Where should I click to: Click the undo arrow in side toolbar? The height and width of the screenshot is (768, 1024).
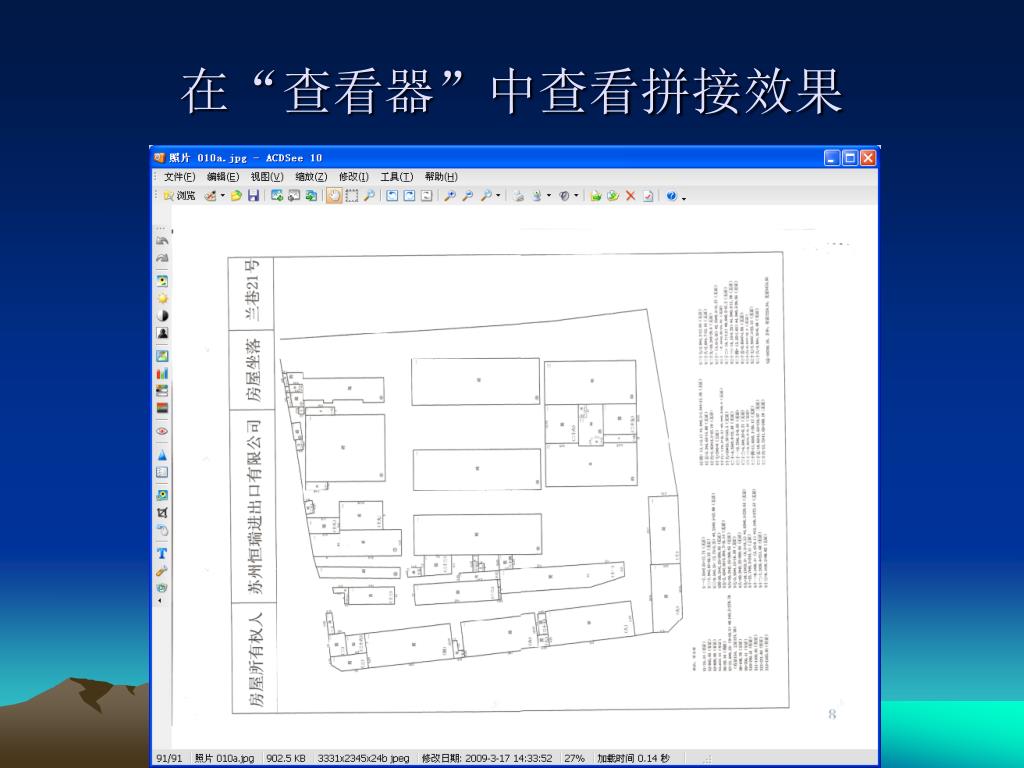tap(162, 240)
